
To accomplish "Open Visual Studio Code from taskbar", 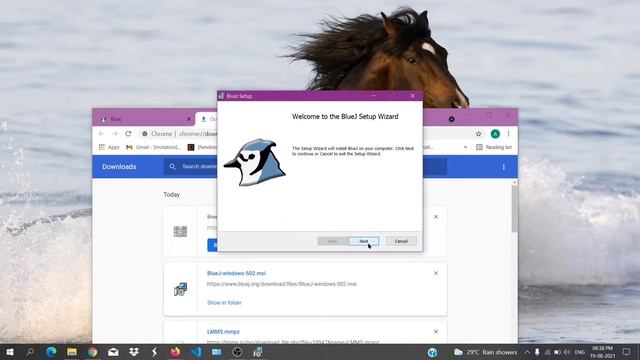I will [196, 352].
